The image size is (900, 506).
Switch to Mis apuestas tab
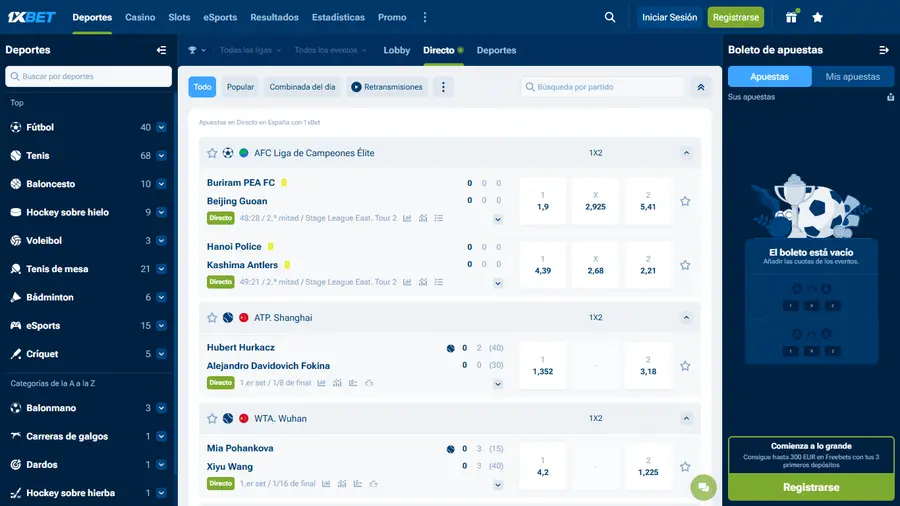point(852,76)
